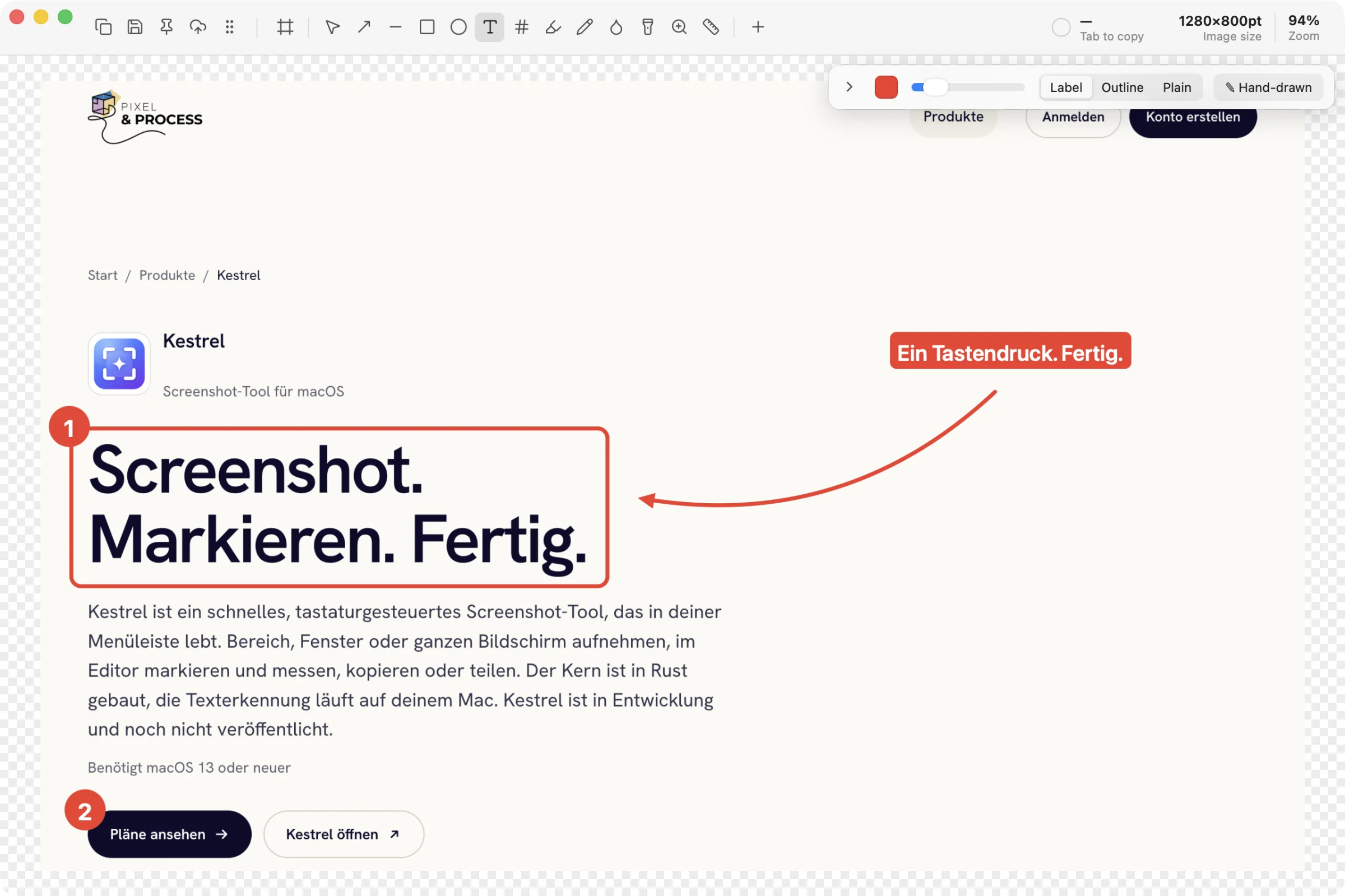1345x896 pixels.
Task: Click the color picker circle beside Tab to copy
Action: tap(1061, 27)
